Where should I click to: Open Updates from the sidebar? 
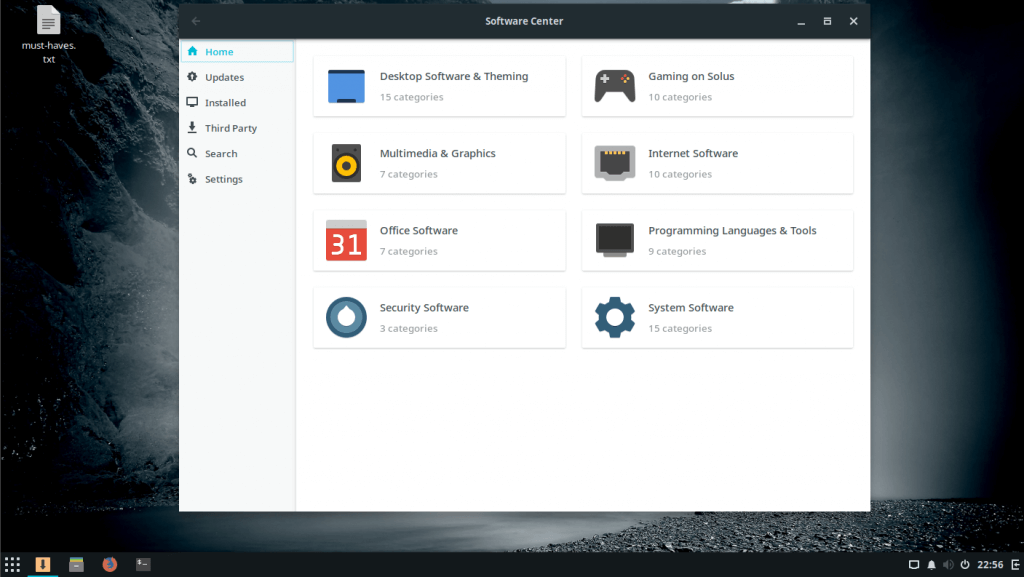(221, 76)
